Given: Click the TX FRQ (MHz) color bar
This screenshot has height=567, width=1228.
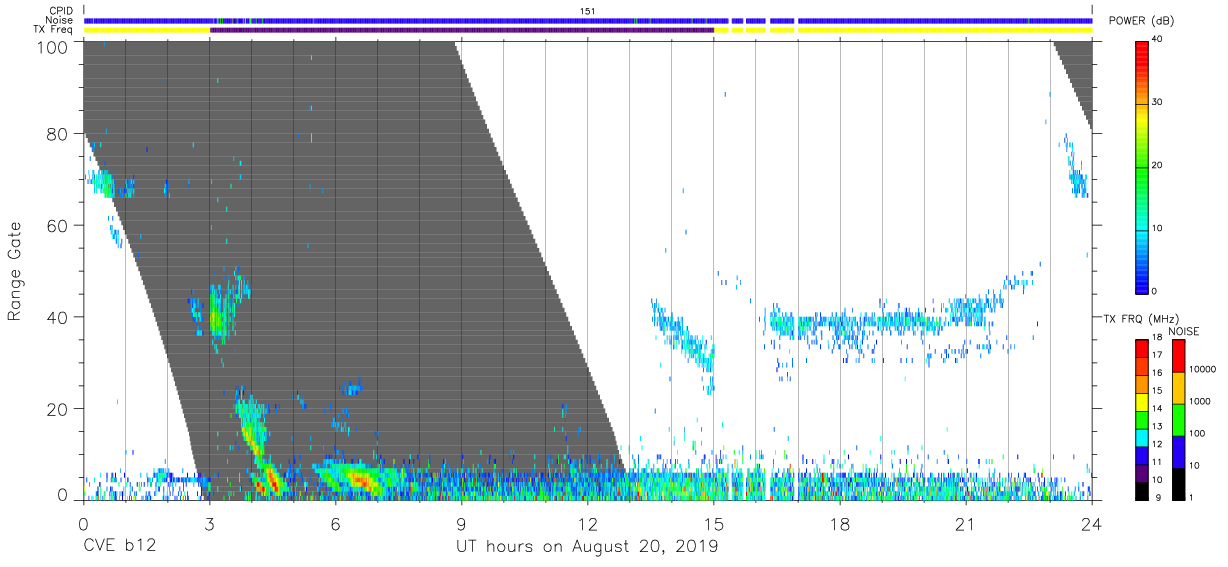Looking at the screenshot, I should point(1141,420).
